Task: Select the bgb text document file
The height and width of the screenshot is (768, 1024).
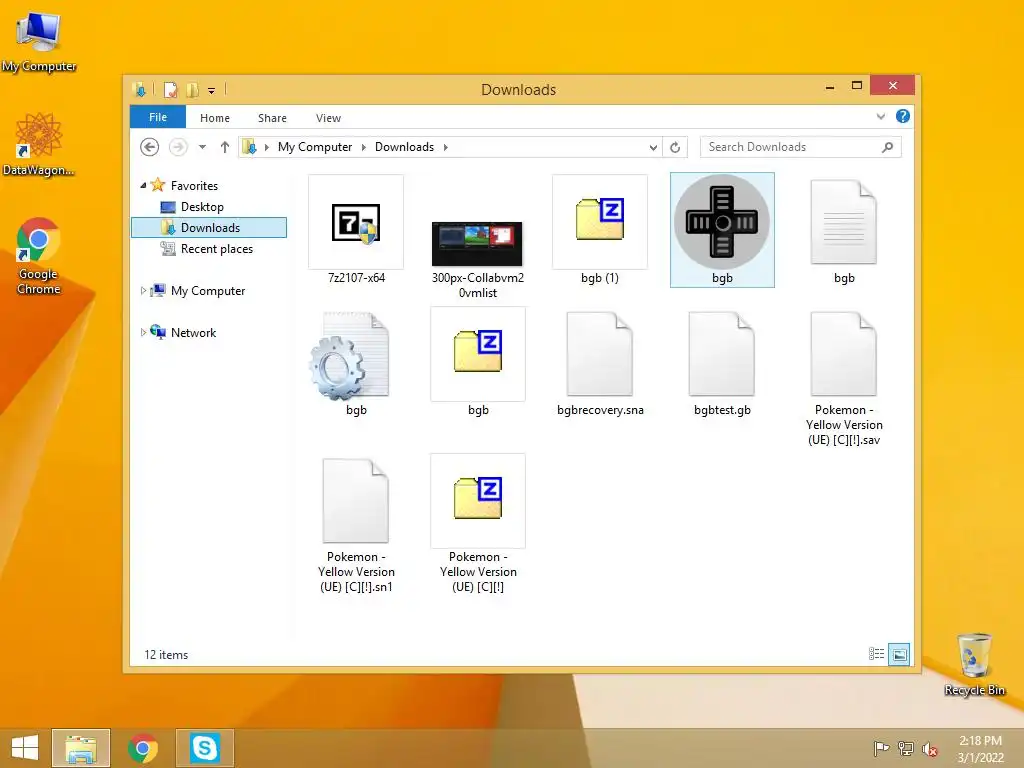Action: click(x=844, y=230)
